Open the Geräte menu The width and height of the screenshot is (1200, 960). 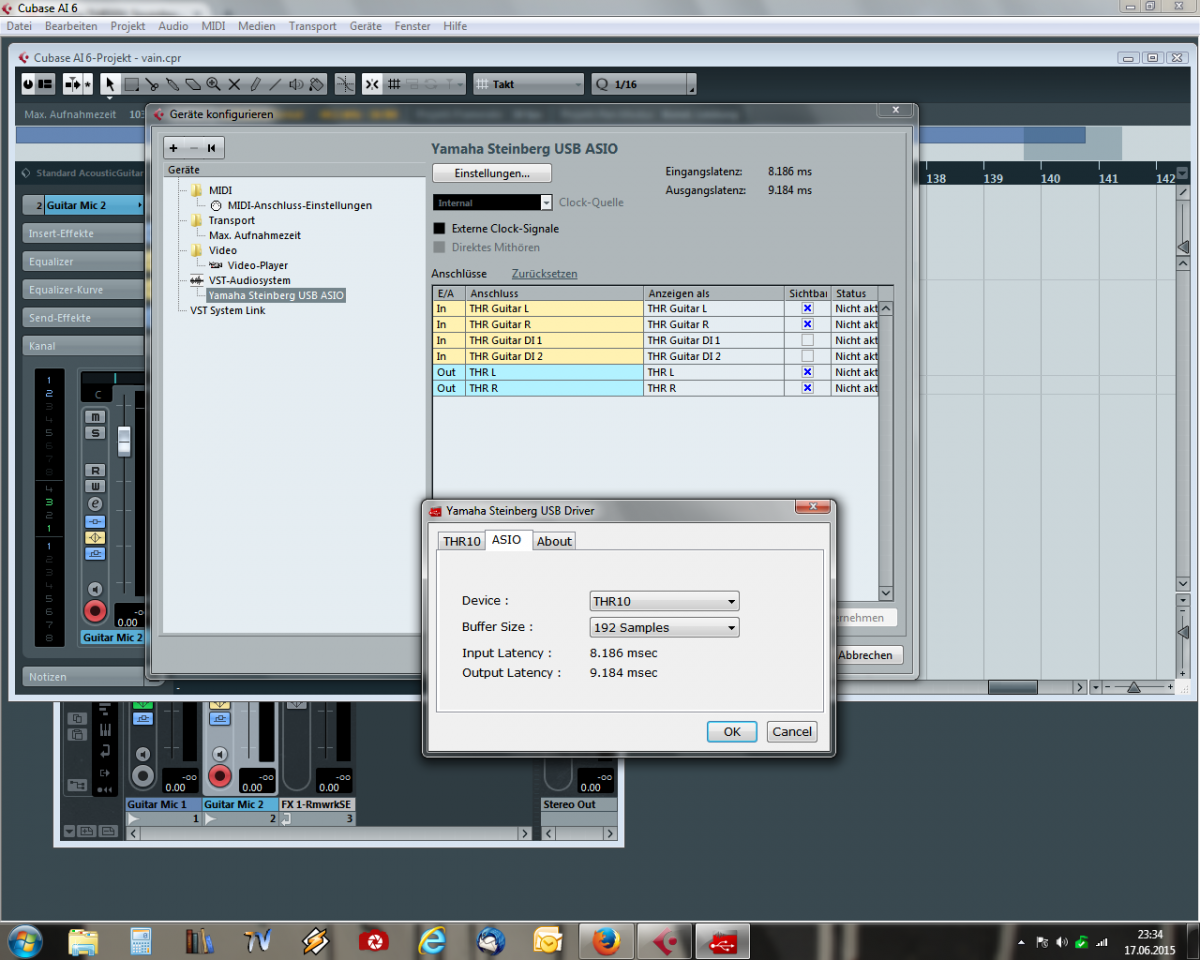coord(366,26)
